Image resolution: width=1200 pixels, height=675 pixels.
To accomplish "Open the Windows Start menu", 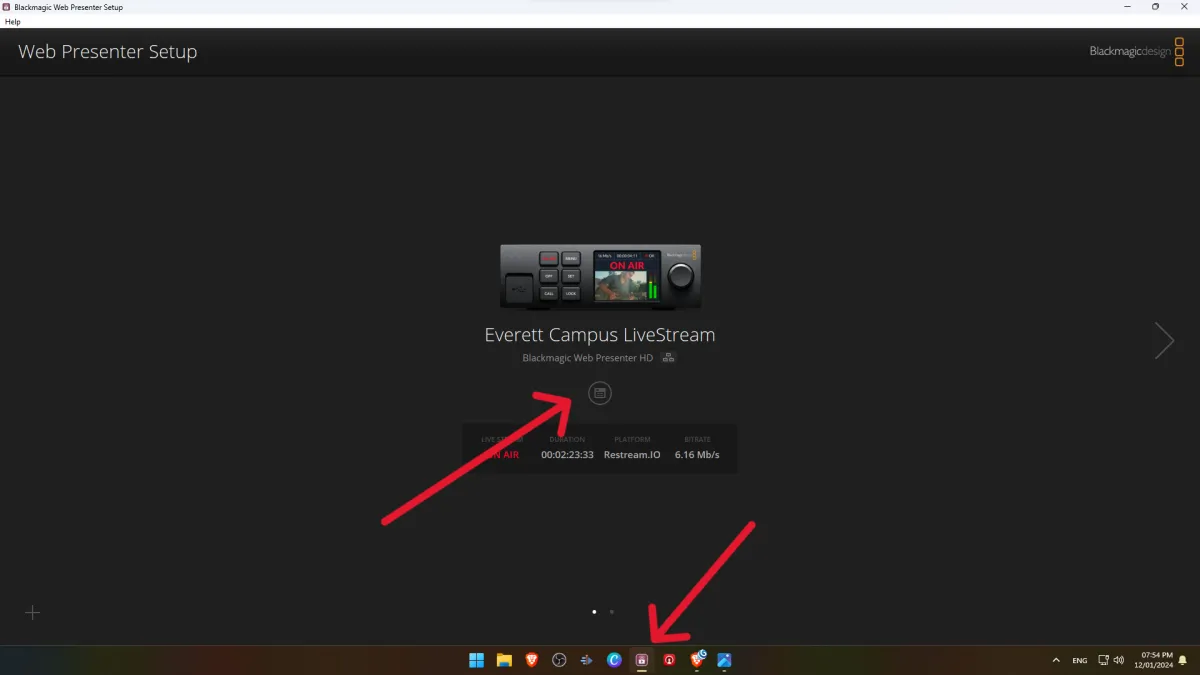I will [x=477, y=659].
